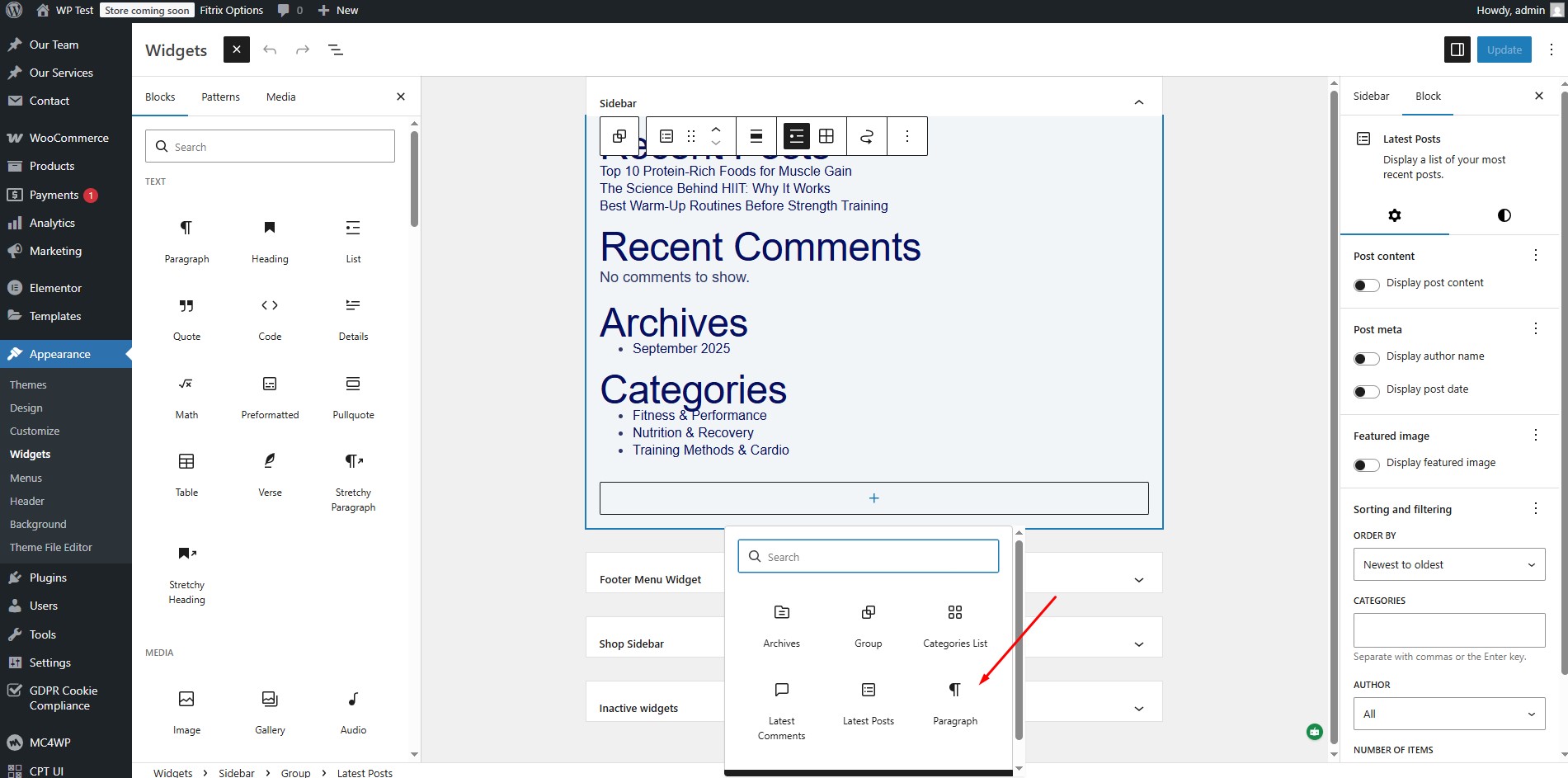Open the Styles half-circle tab icon
The height and width of the screenshot is (778, 1568).
pyautogui.click(x=1504, y=215)
